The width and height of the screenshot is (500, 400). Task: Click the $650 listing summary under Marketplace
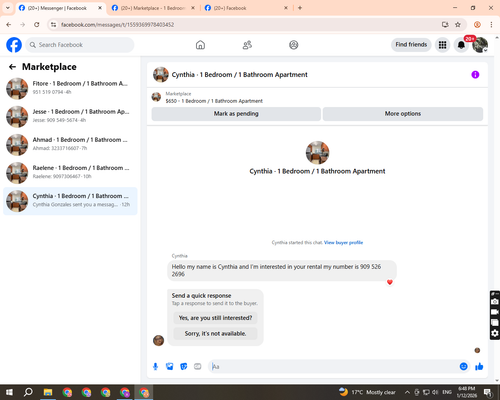tap(214, 101)
